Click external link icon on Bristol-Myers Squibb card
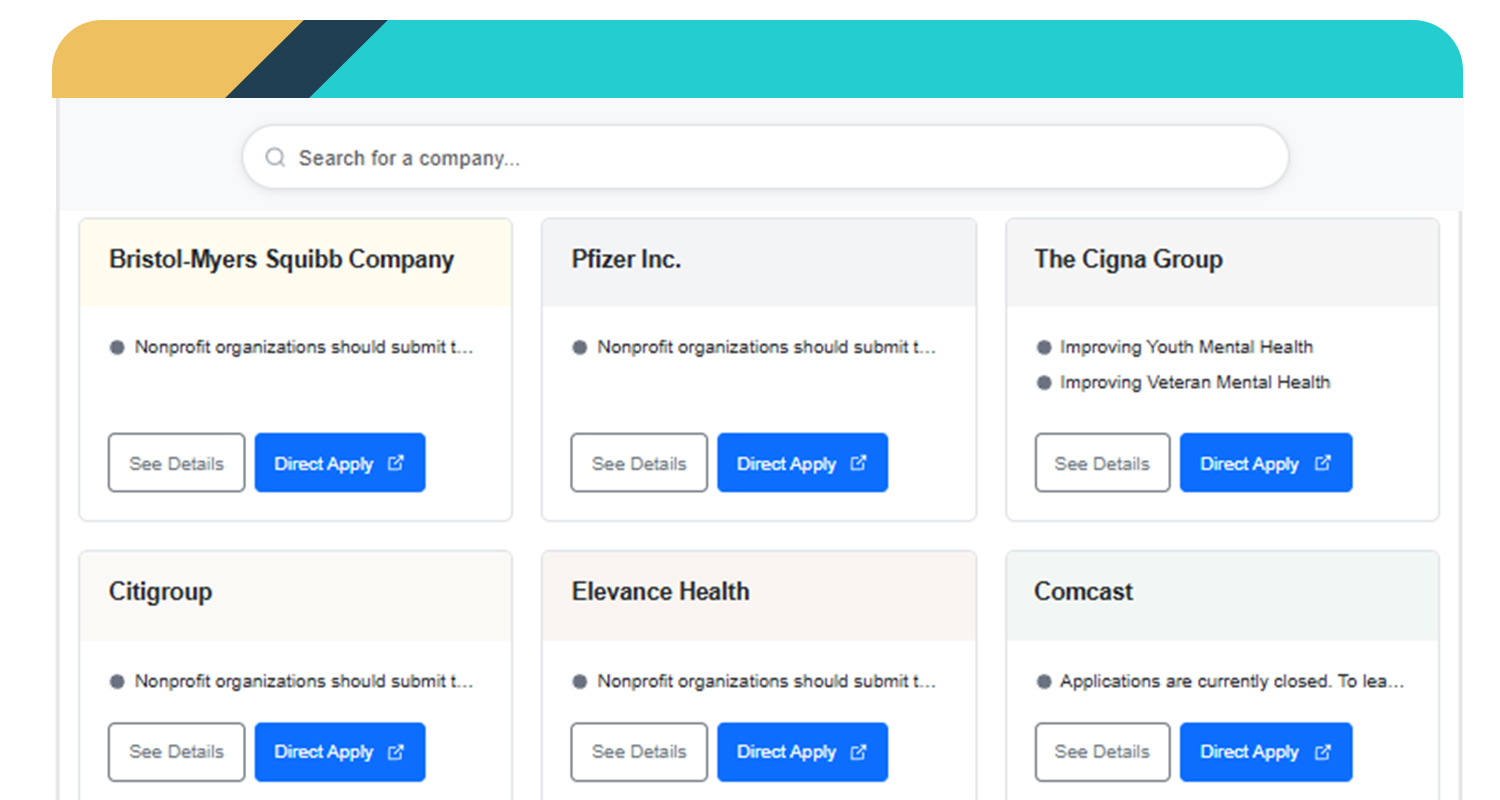The width and height of the screenshot is (1500, 800). (396, 463)
